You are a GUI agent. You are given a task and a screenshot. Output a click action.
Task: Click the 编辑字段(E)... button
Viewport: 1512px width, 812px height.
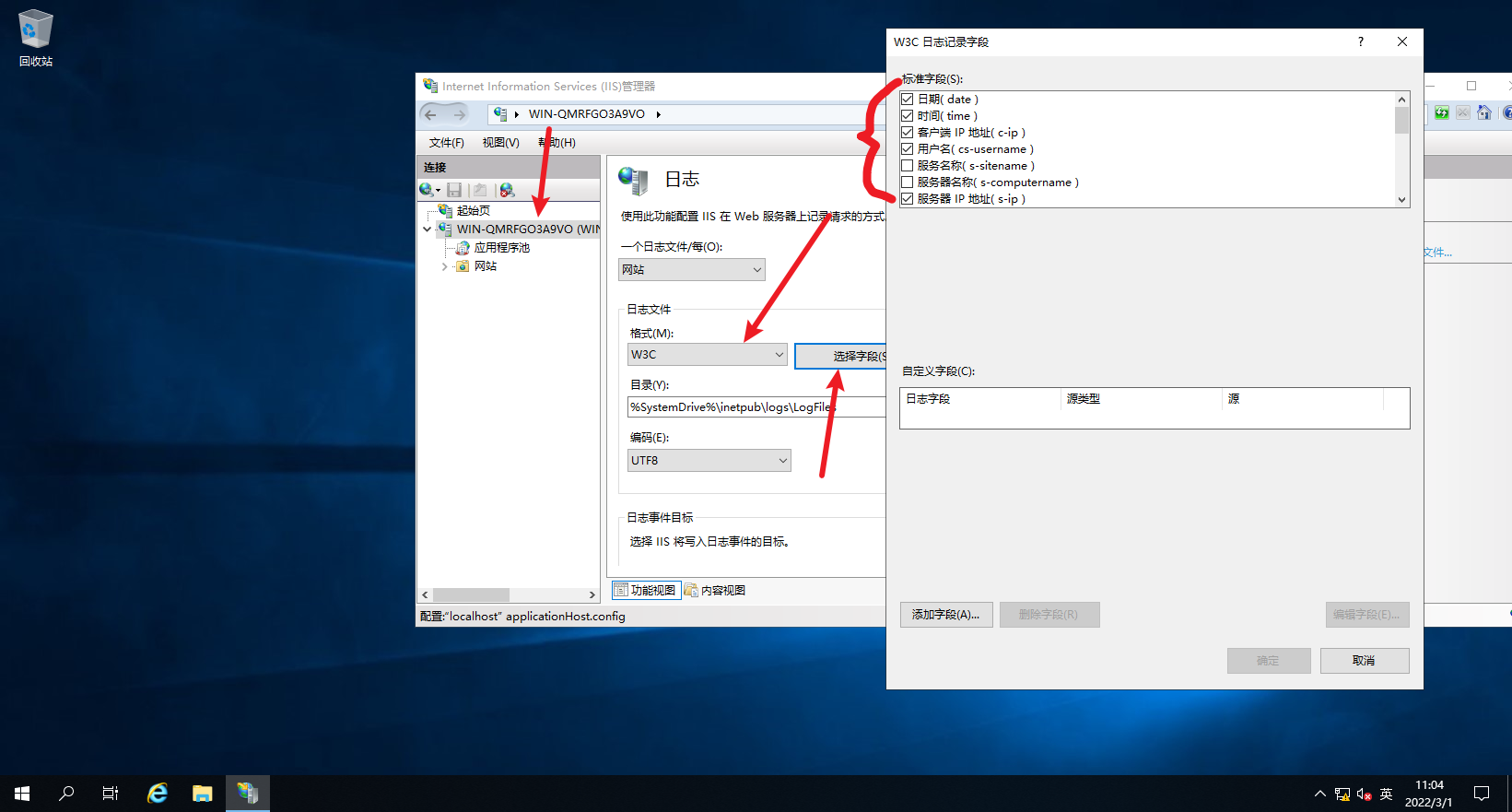coord(1367,615)
